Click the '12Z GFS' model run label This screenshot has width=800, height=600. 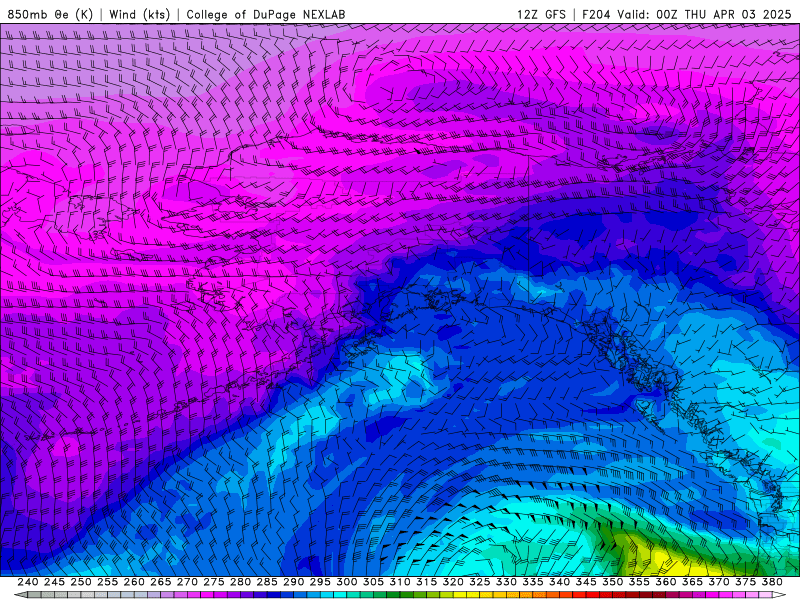541,14
